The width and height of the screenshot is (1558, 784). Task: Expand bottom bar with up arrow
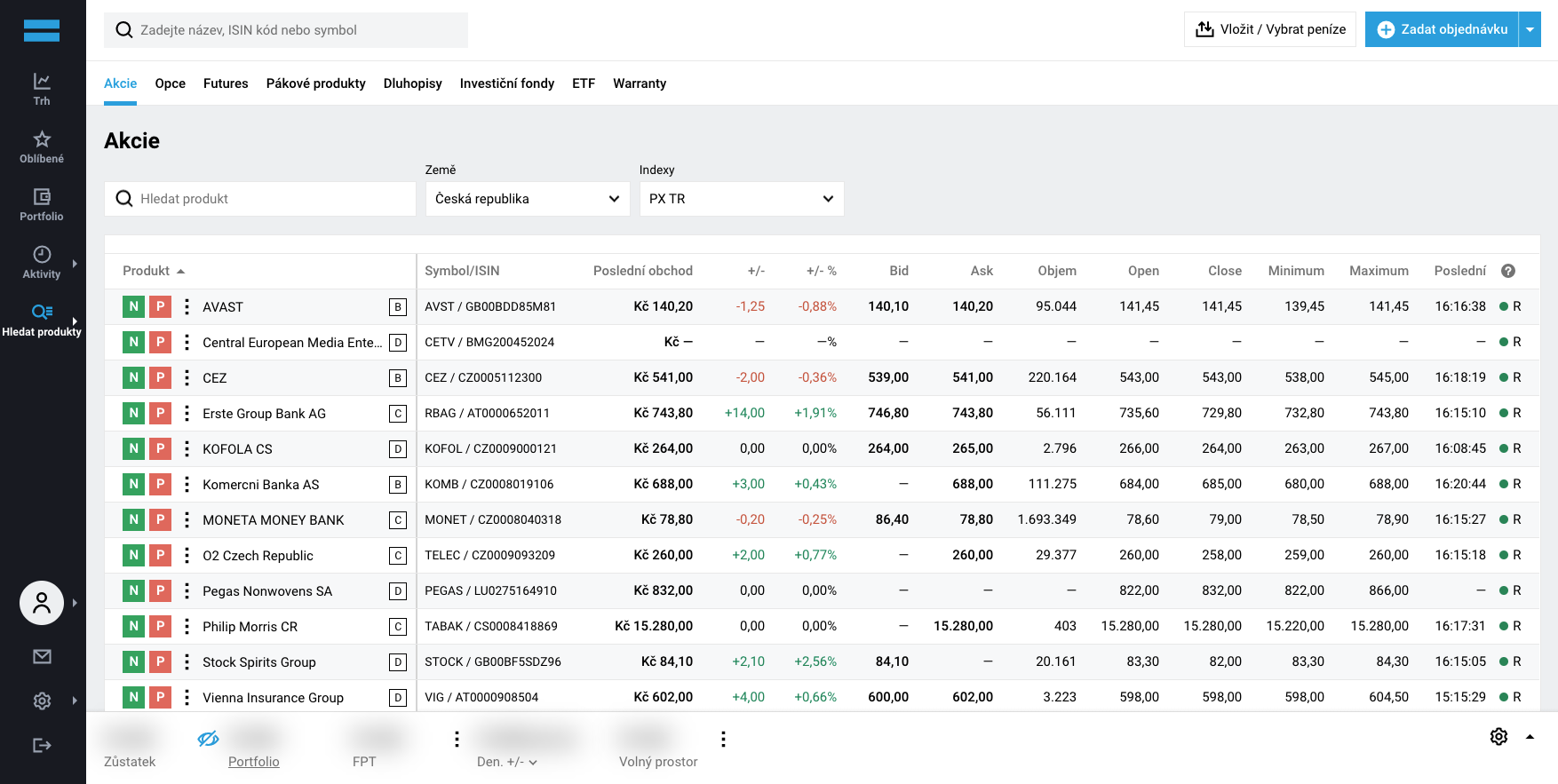[1530, 736]
